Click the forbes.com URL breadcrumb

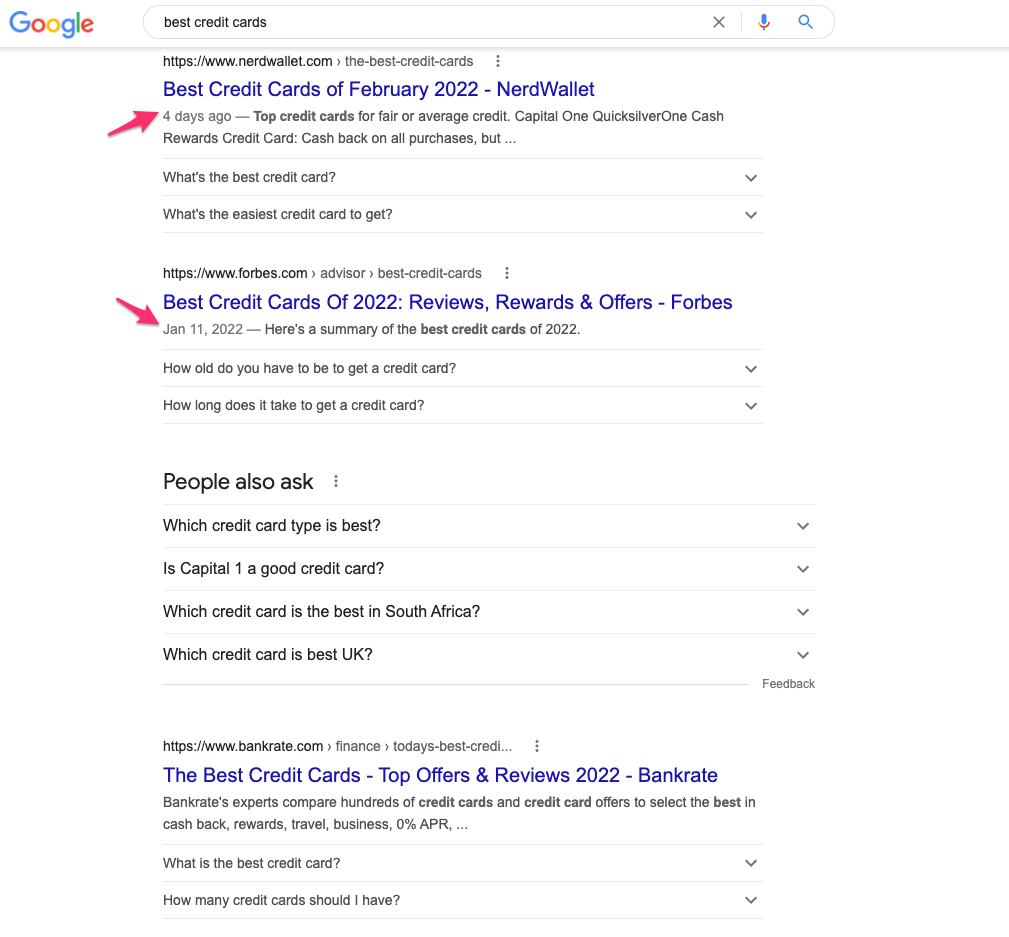(322, 273)
